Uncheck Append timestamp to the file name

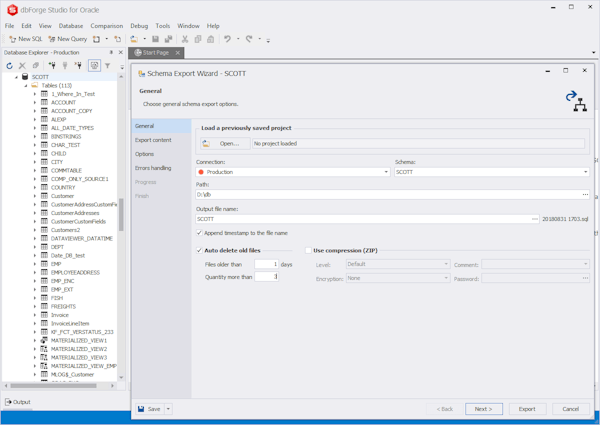tap(199, 233)
